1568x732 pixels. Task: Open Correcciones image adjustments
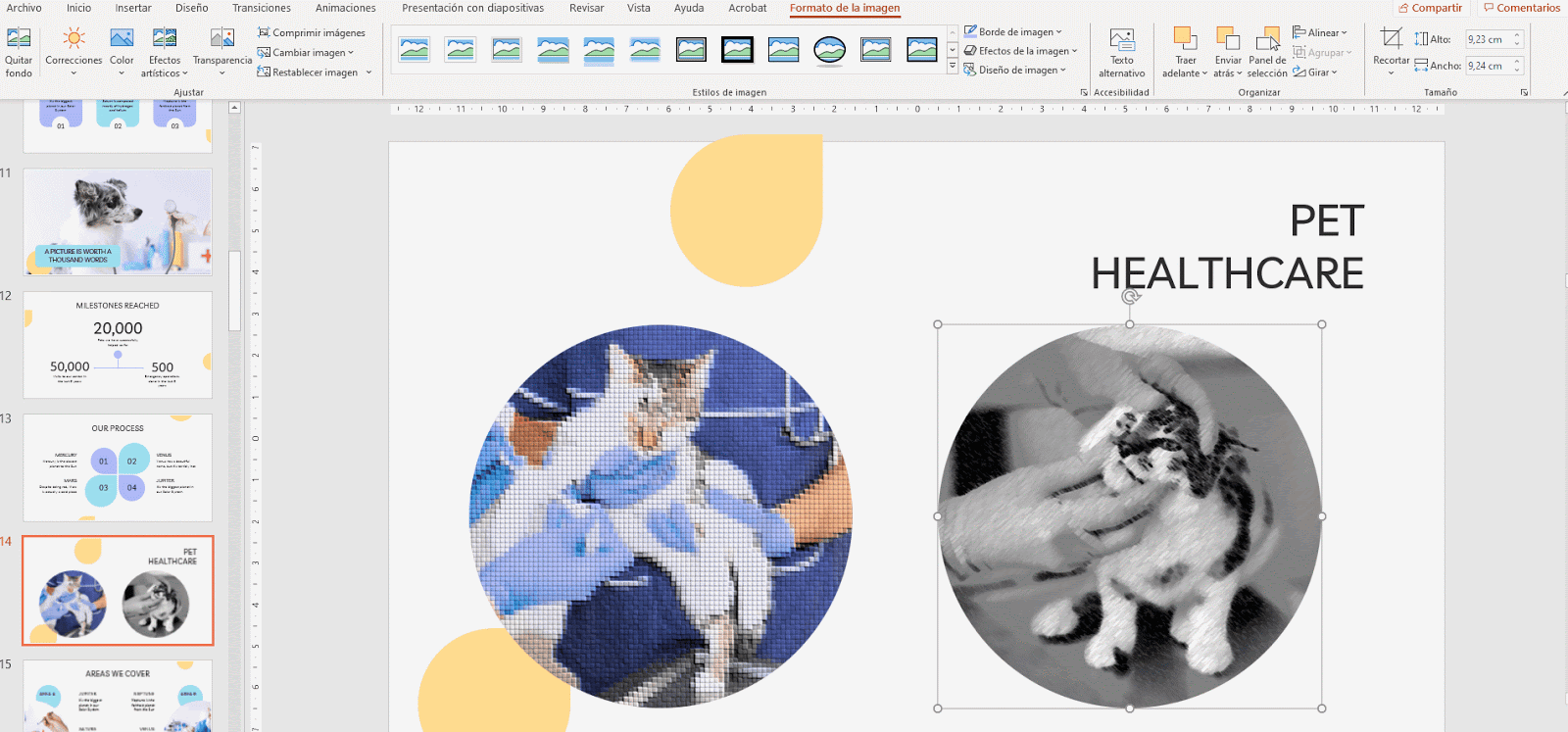coord(73,53)
